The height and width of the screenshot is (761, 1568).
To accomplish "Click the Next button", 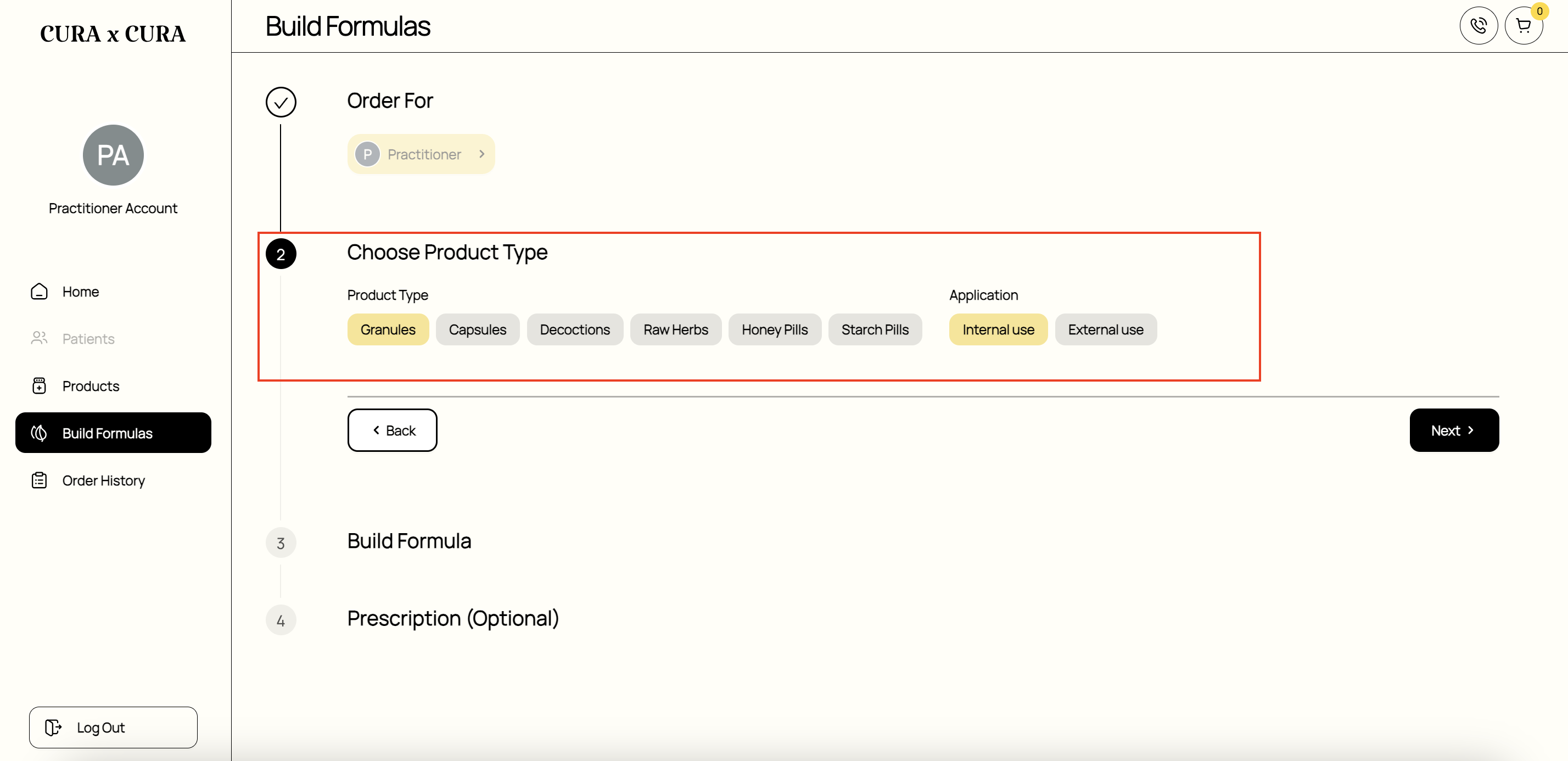I will click(x=1454, y=430).
